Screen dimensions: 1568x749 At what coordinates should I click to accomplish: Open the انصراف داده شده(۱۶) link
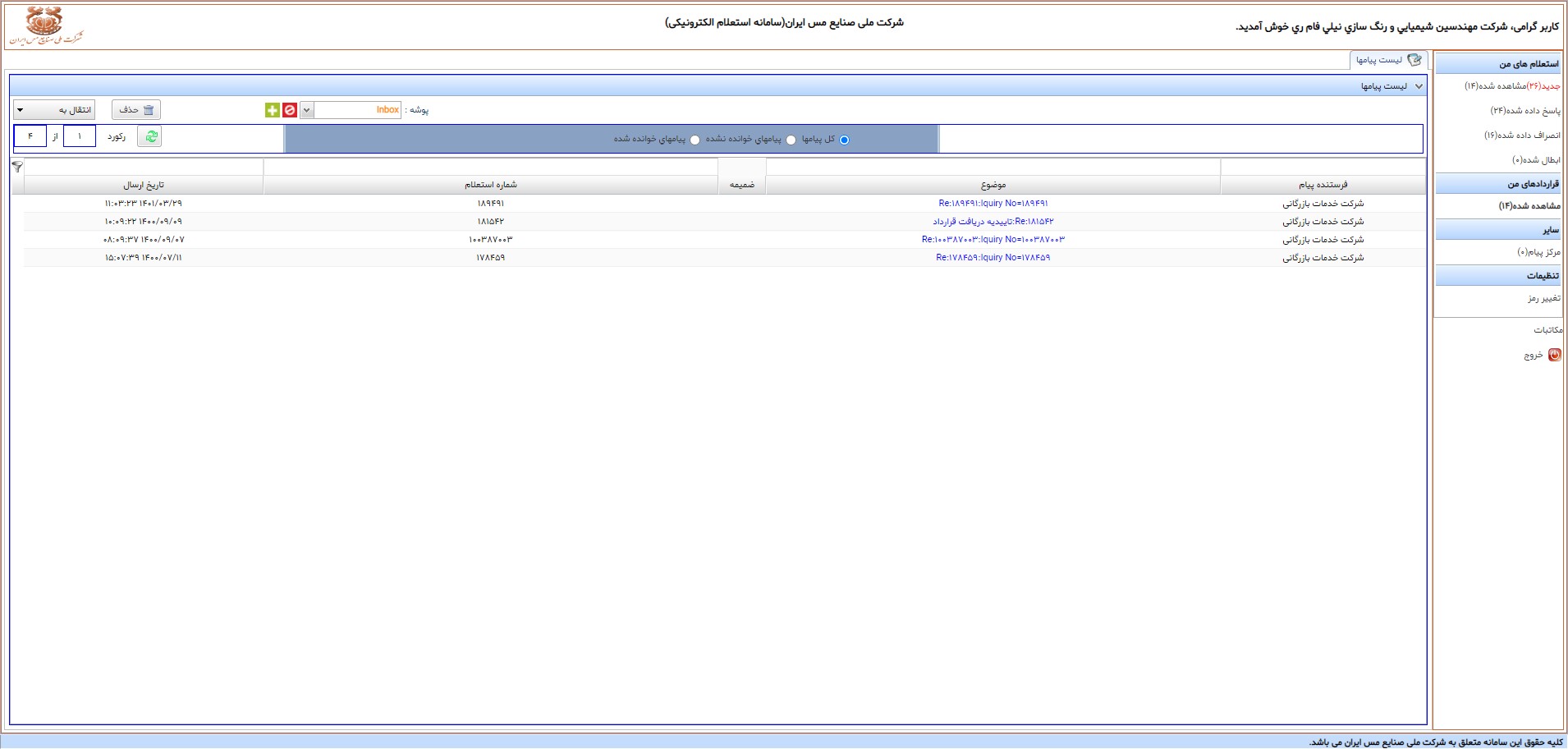coord(1523,136)
